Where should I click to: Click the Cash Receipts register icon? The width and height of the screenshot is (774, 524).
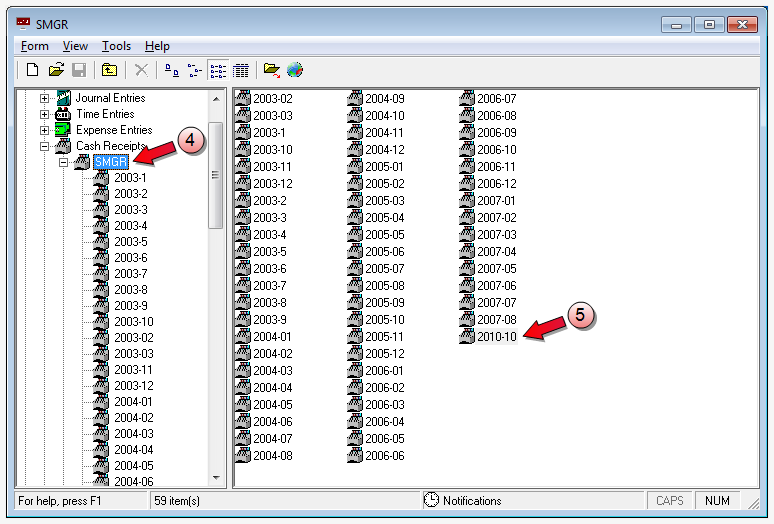(x=63, y=146)
